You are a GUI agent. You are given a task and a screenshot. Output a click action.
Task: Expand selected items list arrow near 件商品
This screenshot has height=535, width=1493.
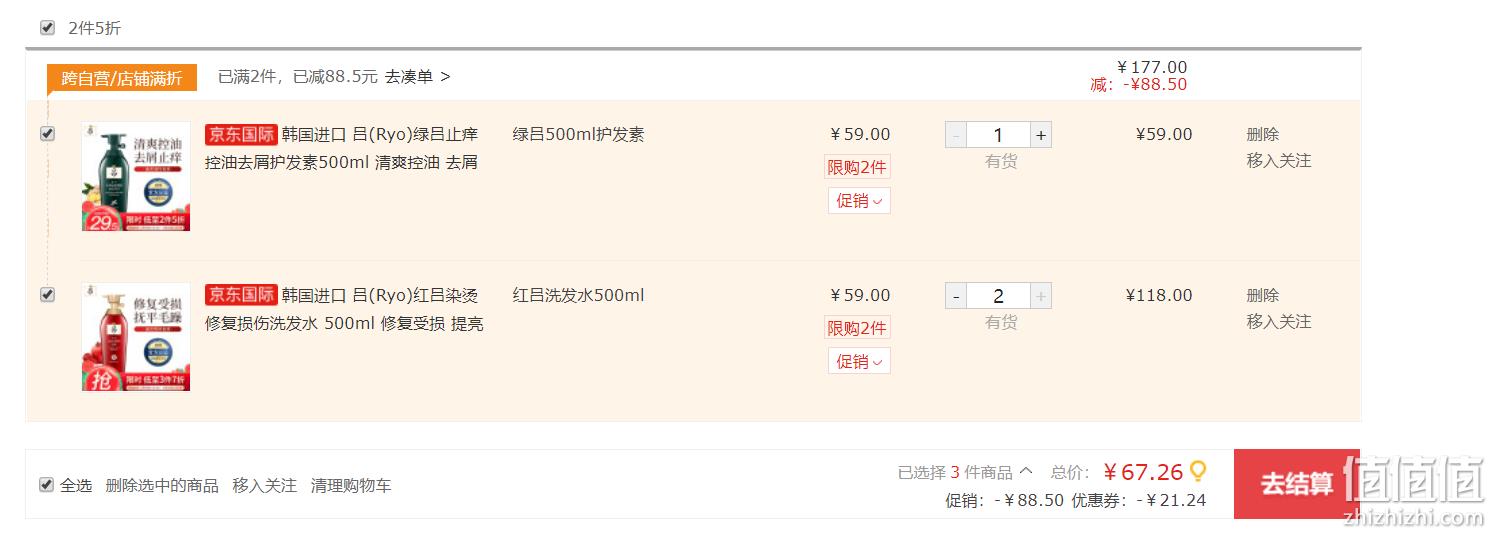pyautogui.click(x=1025, y=472)
